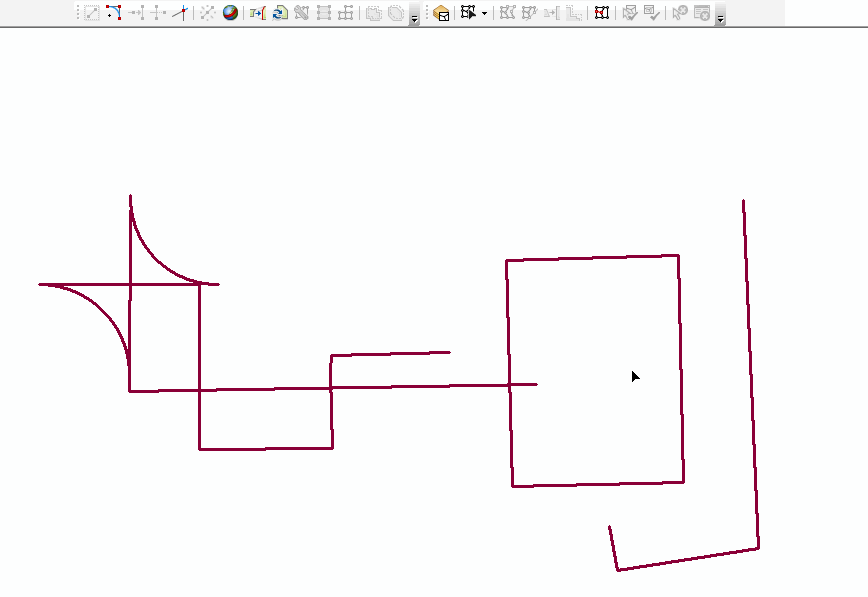Click the Show Shared Features icon
This screenshot has height=597, width=868.
[x=601, y=13]
